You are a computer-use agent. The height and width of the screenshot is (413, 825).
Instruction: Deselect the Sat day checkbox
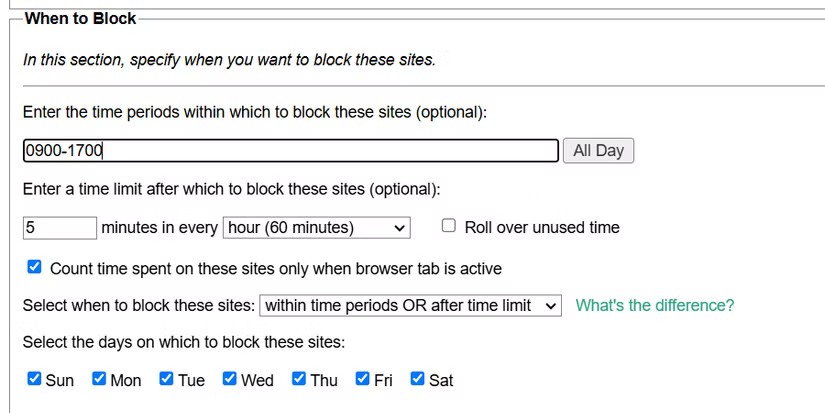click(x=418, y=379)
